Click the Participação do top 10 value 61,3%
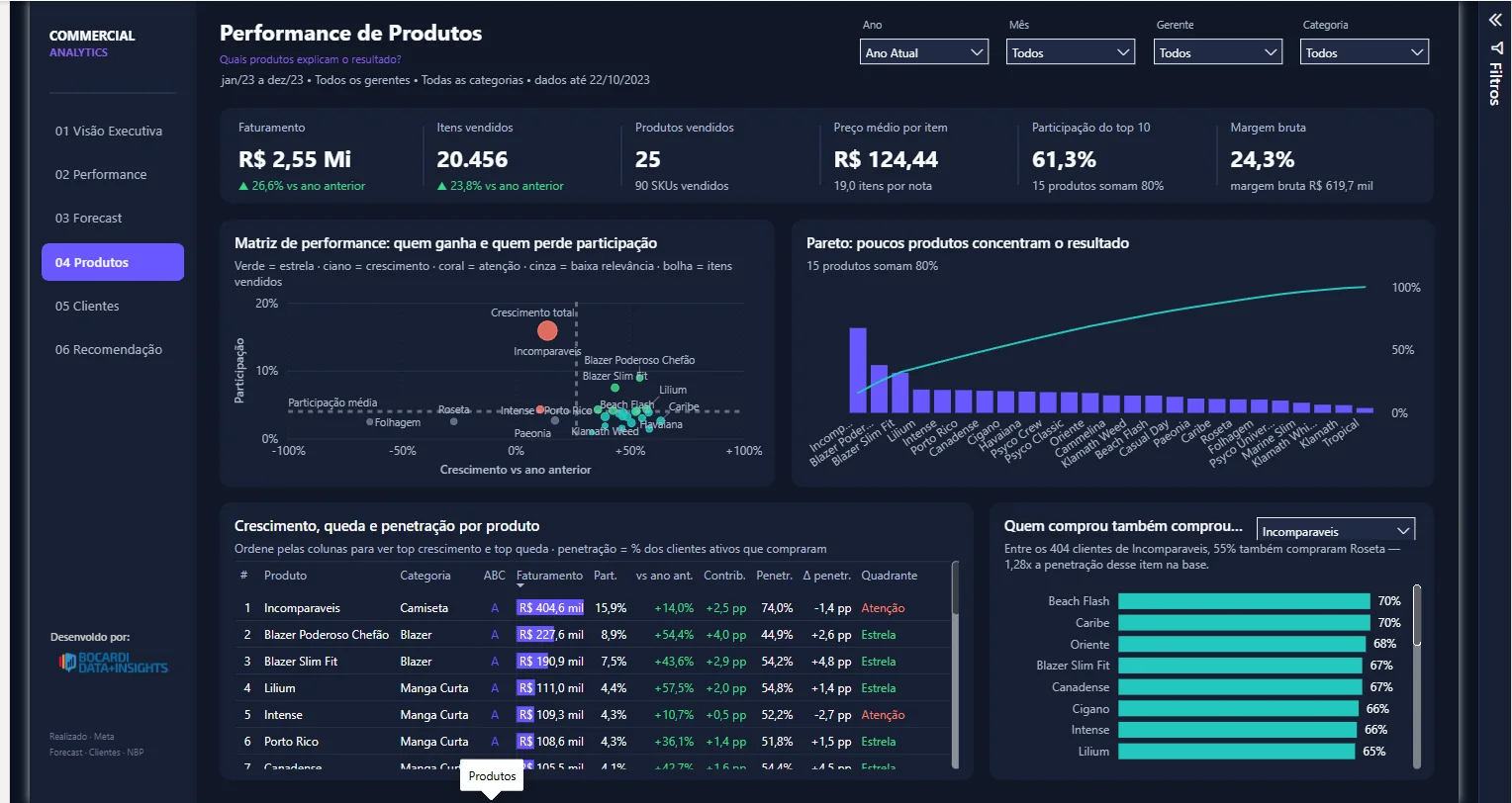The height and width of the screenshot is (803, 1512). point(1064,159)
